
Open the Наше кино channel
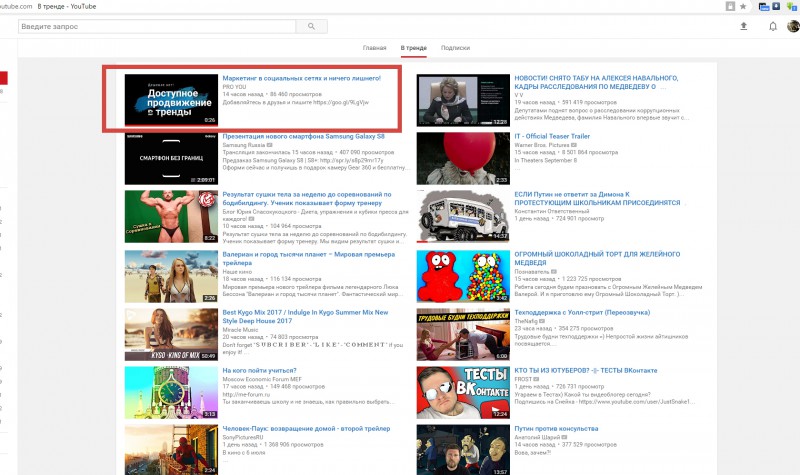(237, 271)
